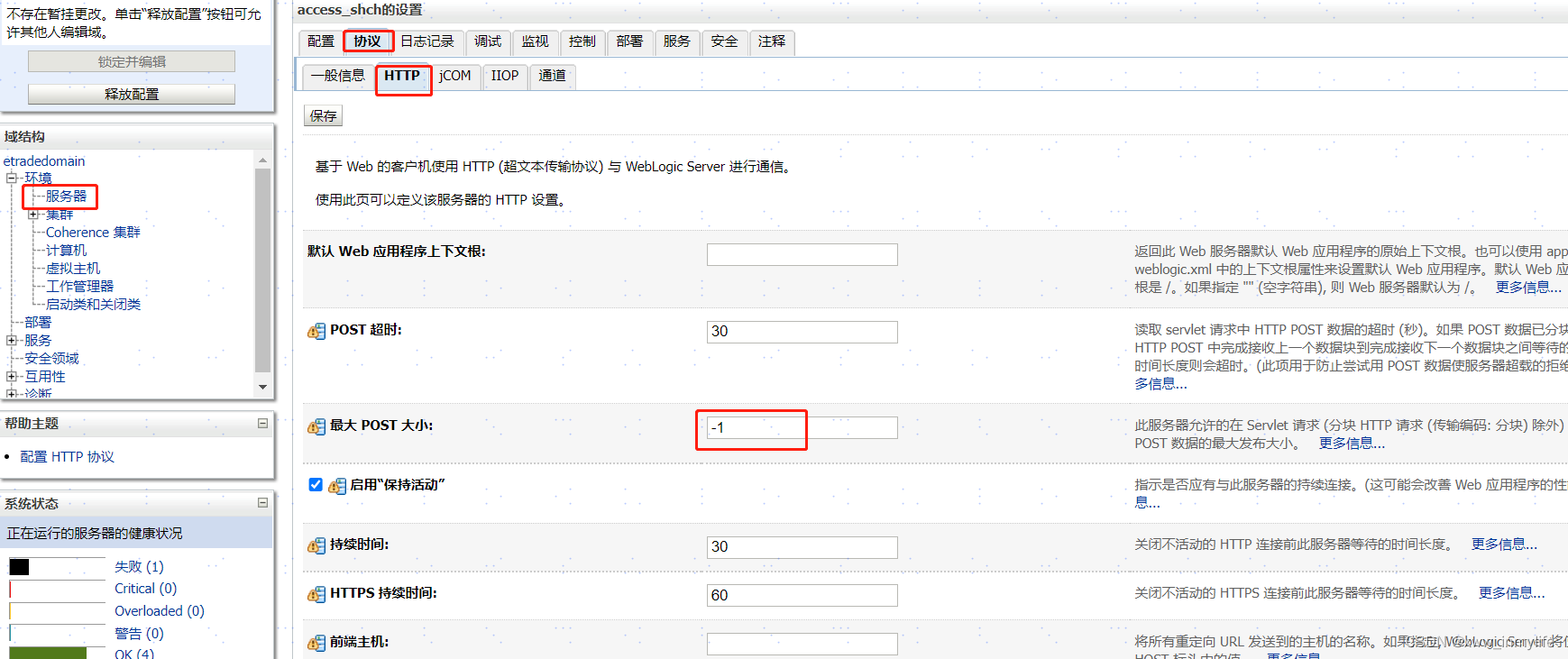This screenshot has width=1568, height=659.
Task: Select 工作管理器 in the domain tree
Action: (x=79, y=286)
